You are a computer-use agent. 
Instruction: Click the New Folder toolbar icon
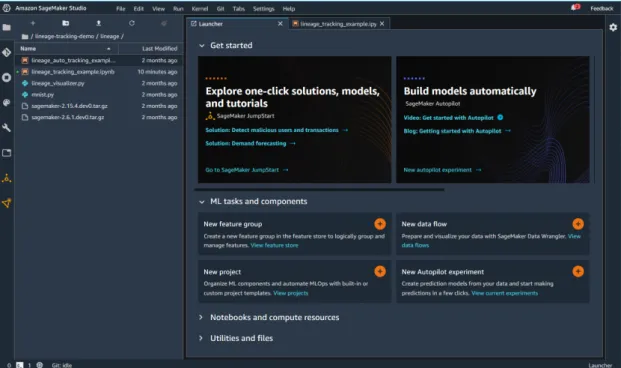66,23
